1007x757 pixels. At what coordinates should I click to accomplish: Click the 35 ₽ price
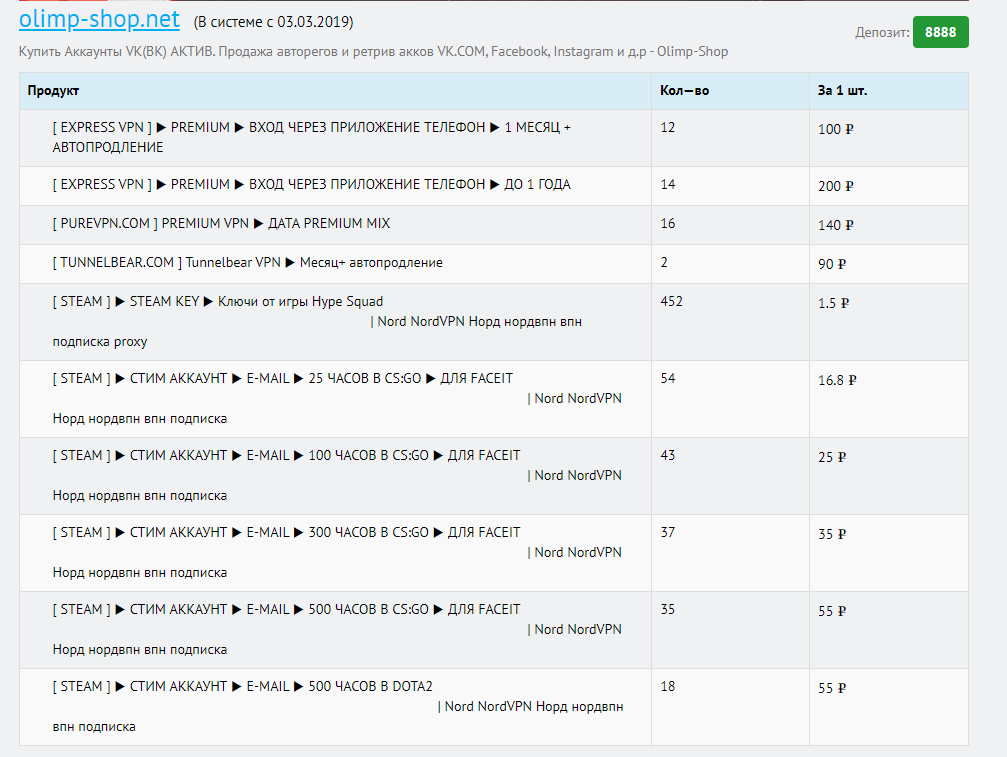(x=832, y=535)
